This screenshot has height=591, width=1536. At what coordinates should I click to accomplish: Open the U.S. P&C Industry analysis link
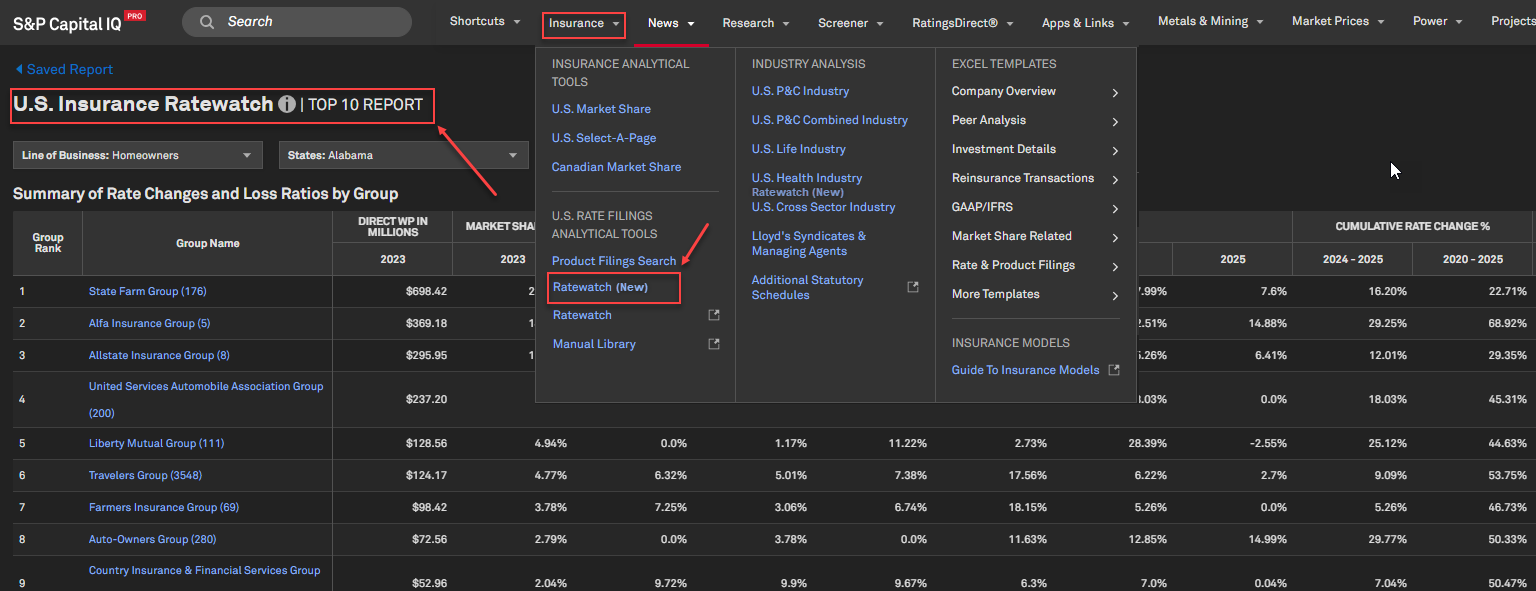coord(800,91)
